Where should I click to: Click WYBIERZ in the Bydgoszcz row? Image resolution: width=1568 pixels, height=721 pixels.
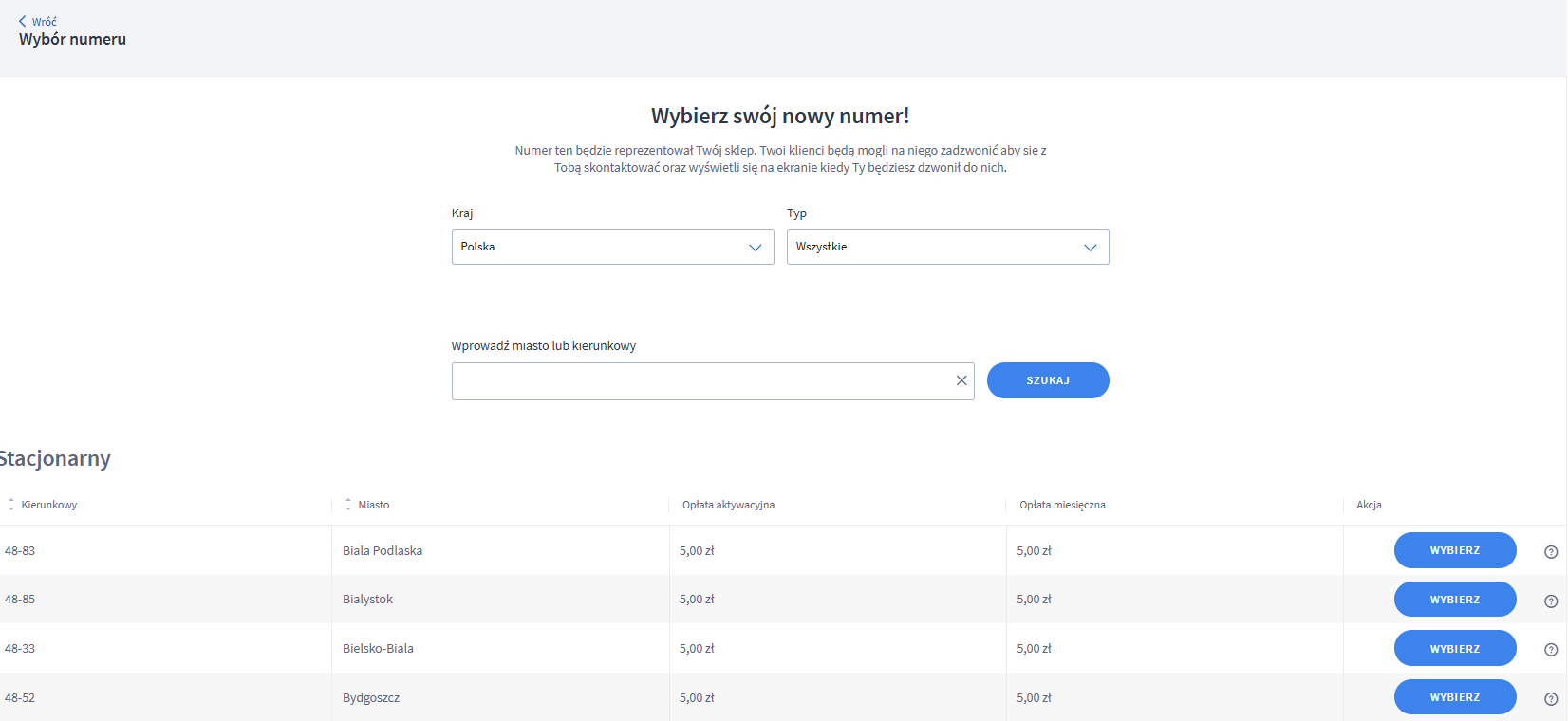tap(1454, 697)
